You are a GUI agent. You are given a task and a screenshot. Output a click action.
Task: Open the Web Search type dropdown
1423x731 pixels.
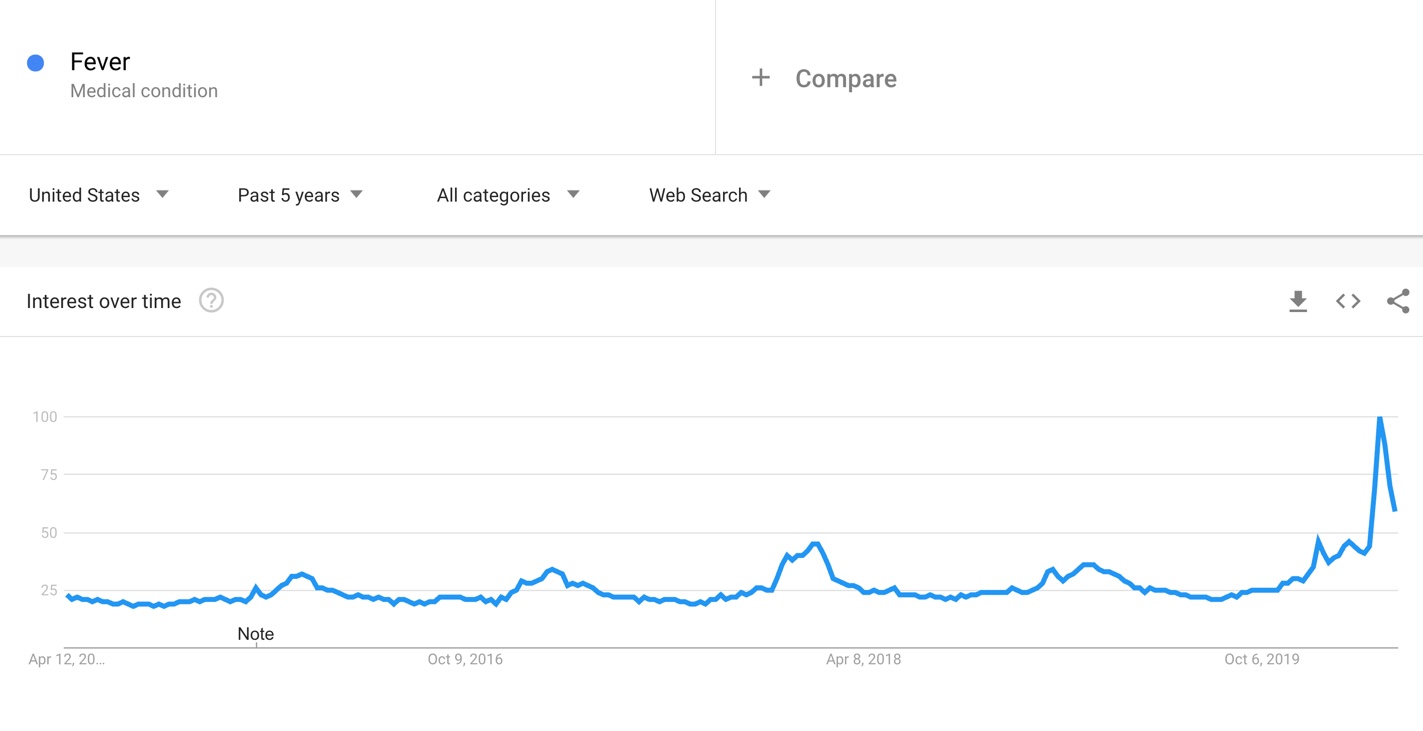tap(710, 195)
